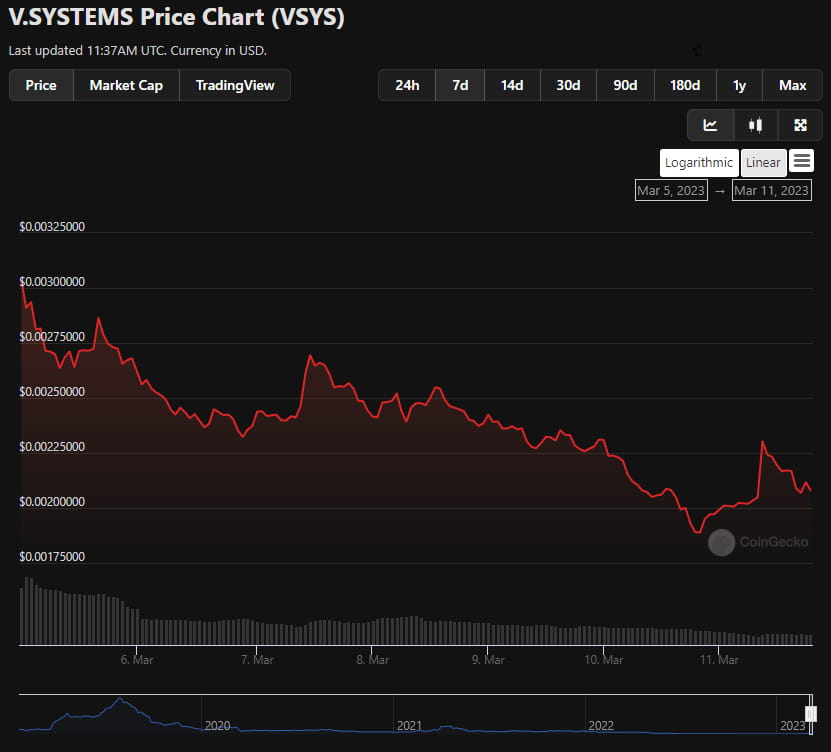Screen dimensions: 831x752
Task: Show 90d price history
Action: click(625, 85)
